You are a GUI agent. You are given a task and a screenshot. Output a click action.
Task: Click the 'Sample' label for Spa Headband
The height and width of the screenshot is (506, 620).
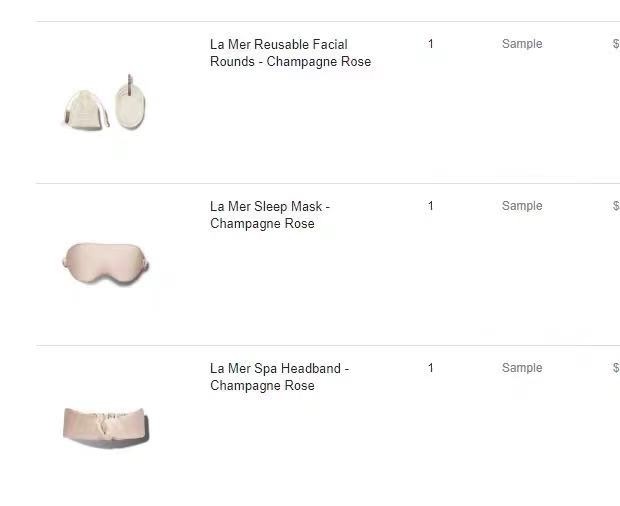point(522,368)
